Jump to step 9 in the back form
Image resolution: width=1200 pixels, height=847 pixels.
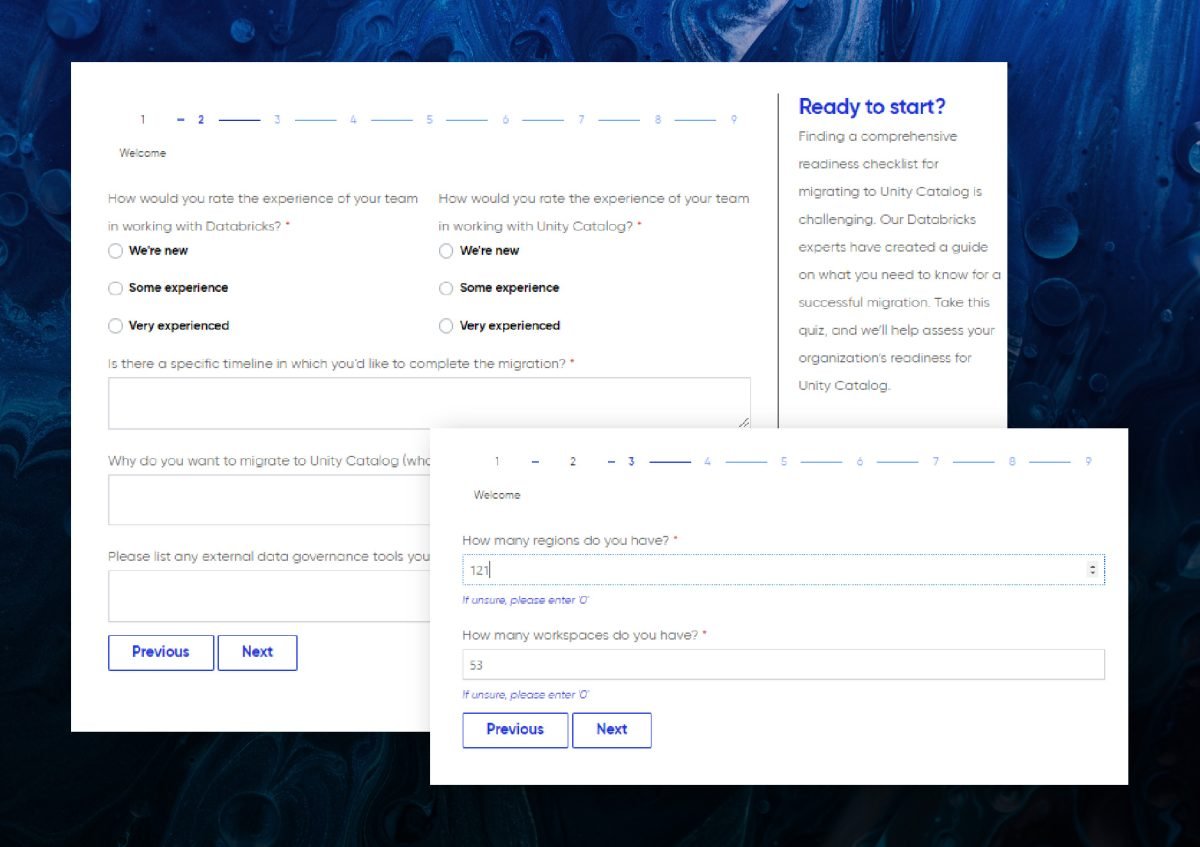click(733, 120)
